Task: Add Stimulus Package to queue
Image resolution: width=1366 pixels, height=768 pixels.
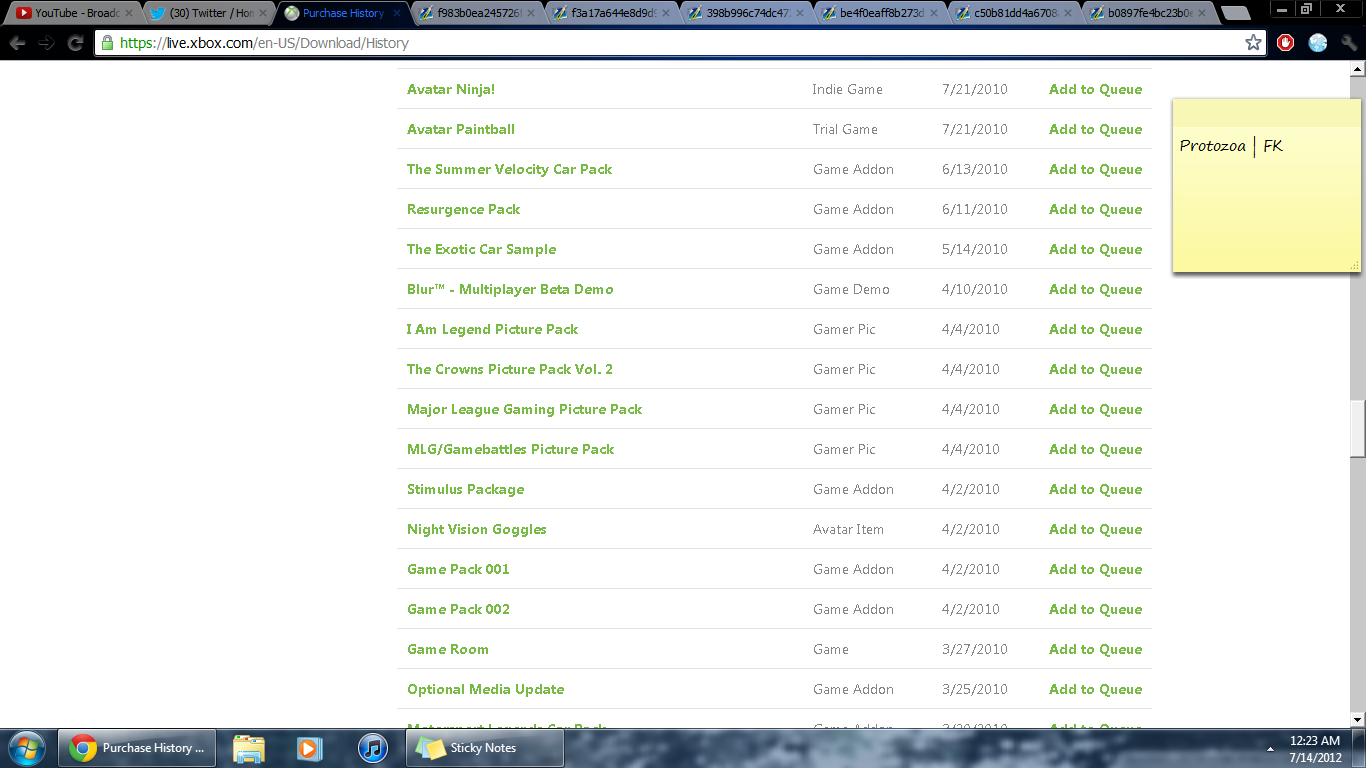Action: click(x=1095, y=489)
